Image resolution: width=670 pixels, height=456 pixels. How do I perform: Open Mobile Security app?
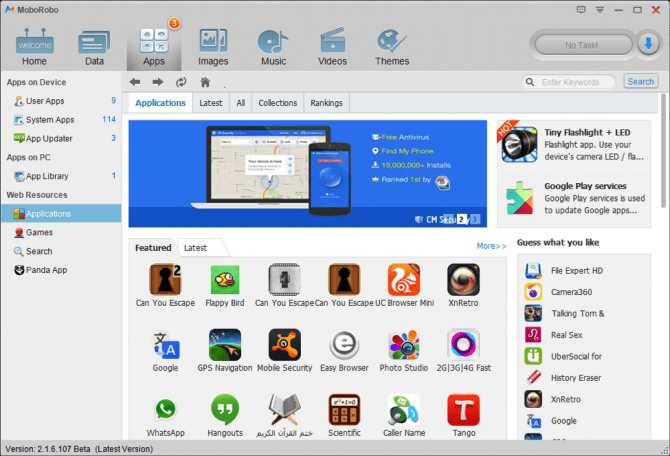coord(285,350)
